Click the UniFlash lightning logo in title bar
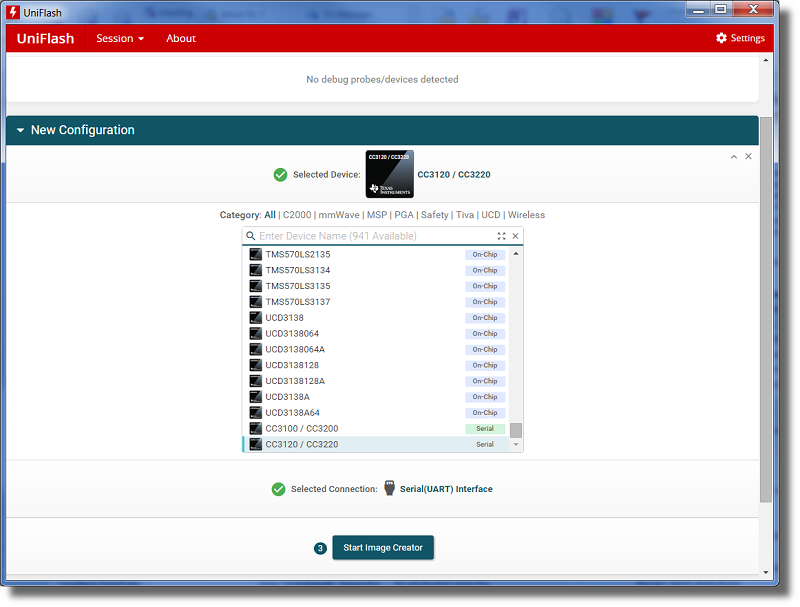This screenshot has width=800, height=607. pos(13,10)
